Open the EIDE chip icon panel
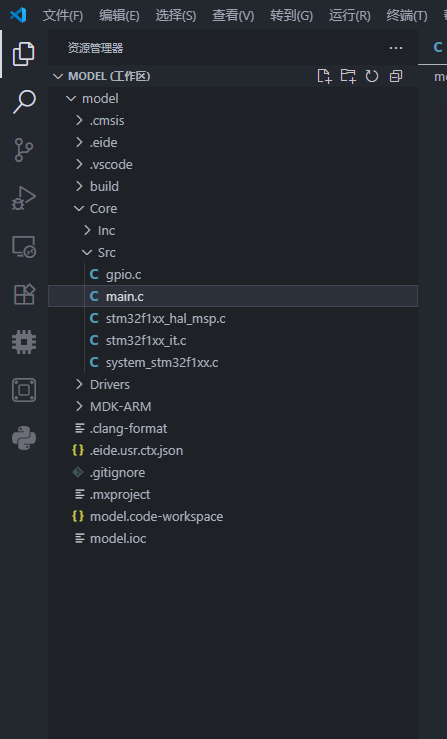Image resolution: width=447 pixels, height=739 pixels. tap(24, 342)
